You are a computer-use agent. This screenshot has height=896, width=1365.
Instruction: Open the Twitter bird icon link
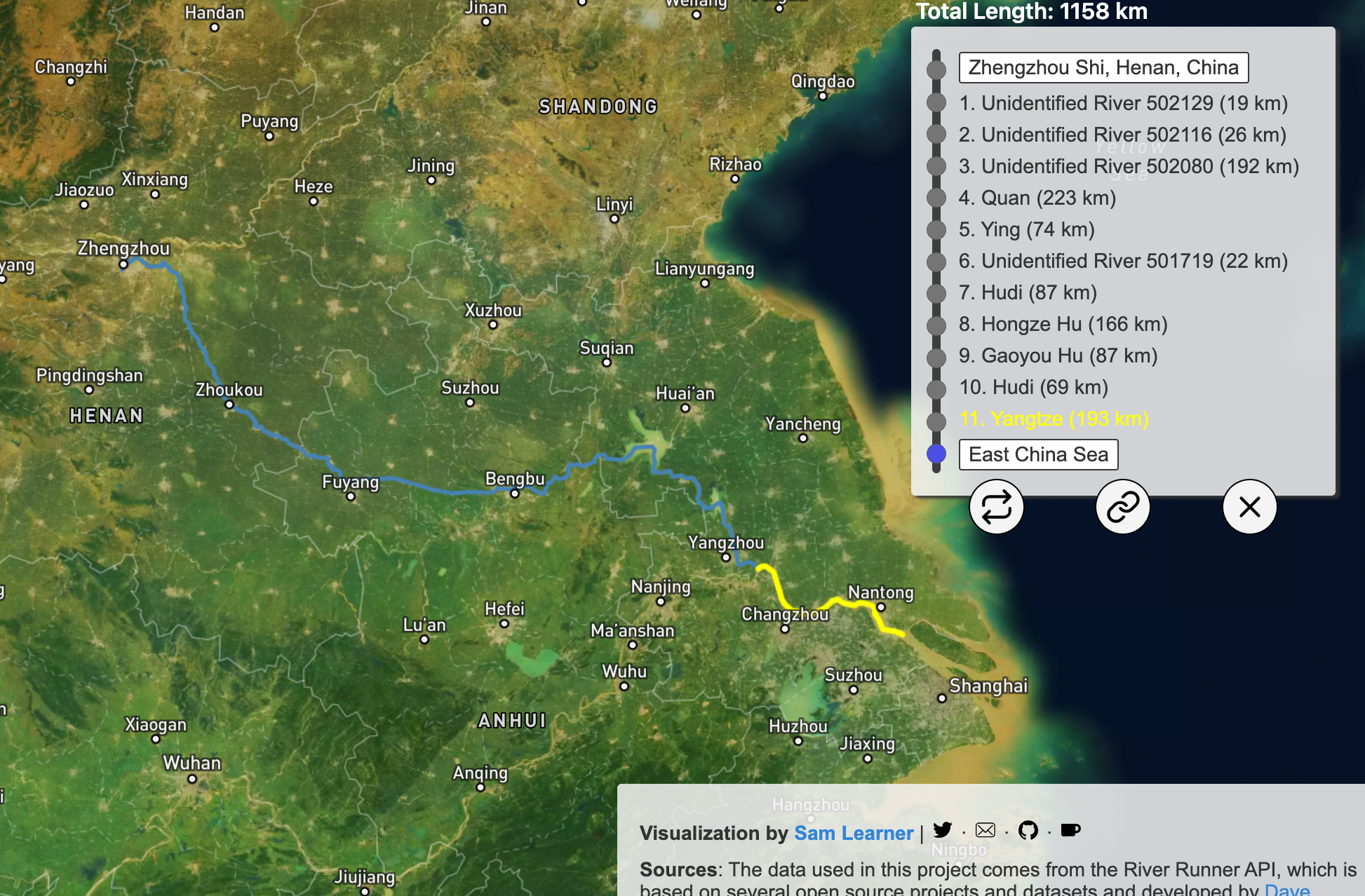(943, 830)
